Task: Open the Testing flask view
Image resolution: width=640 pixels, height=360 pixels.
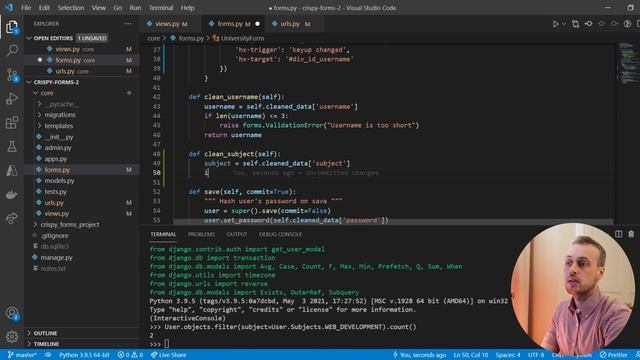Action: coord(12,147)
